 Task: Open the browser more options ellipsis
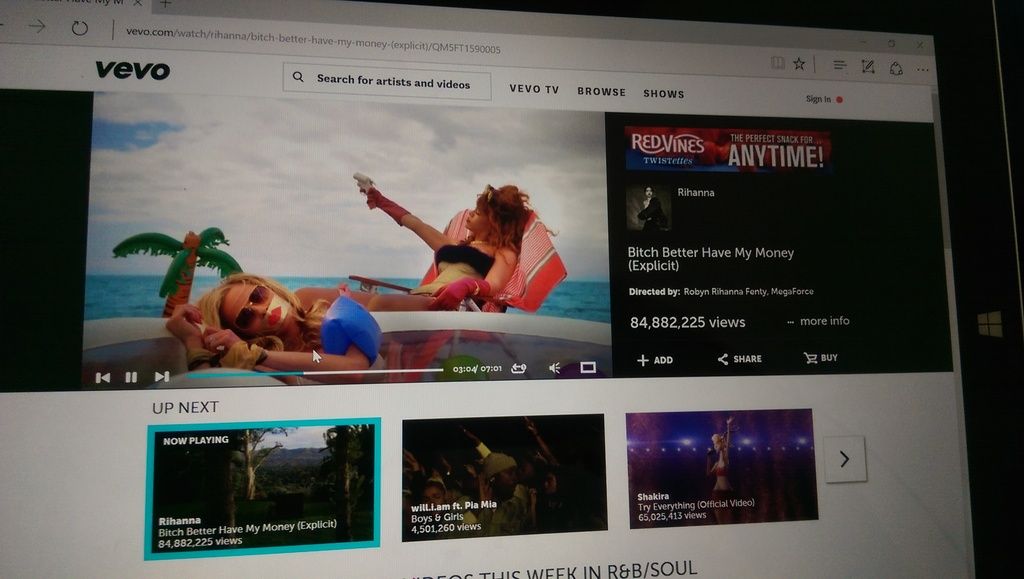(923, 69)
